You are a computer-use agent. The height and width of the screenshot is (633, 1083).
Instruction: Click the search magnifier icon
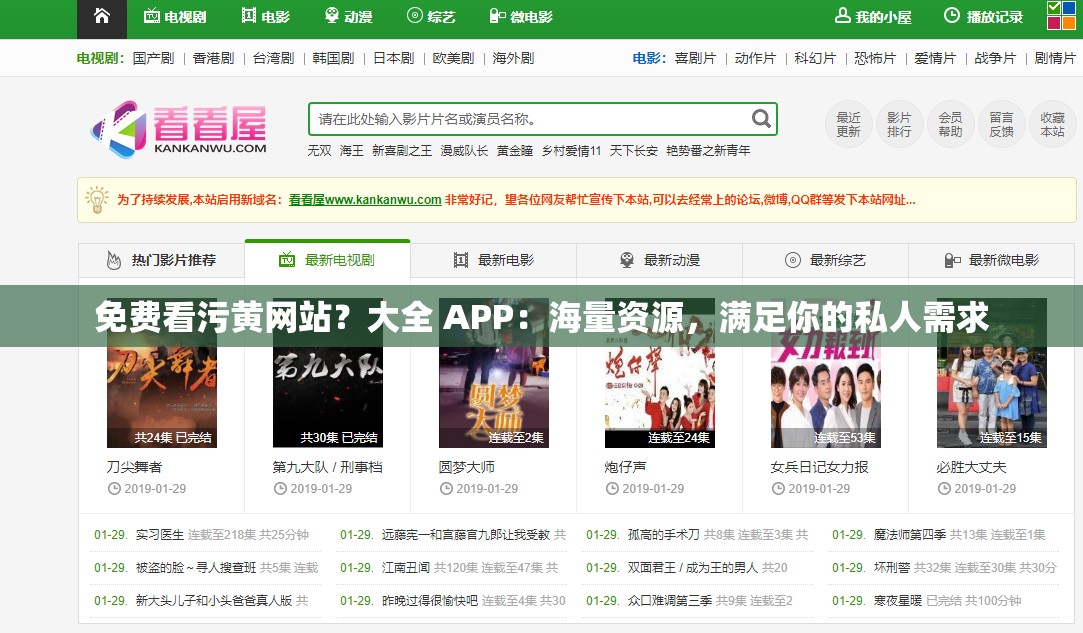(x=761, y=119)
